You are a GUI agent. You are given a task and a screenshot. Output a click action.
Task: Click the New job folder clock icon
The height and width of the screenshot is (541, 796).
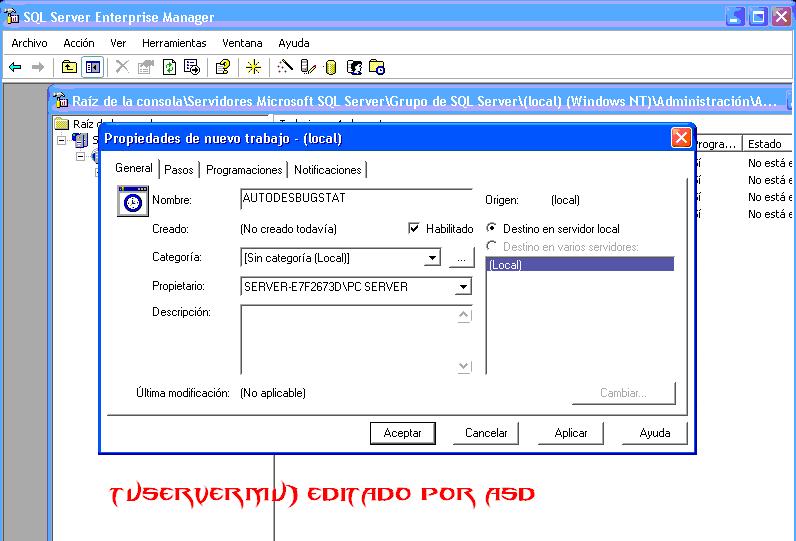click(x=377, y=67)
